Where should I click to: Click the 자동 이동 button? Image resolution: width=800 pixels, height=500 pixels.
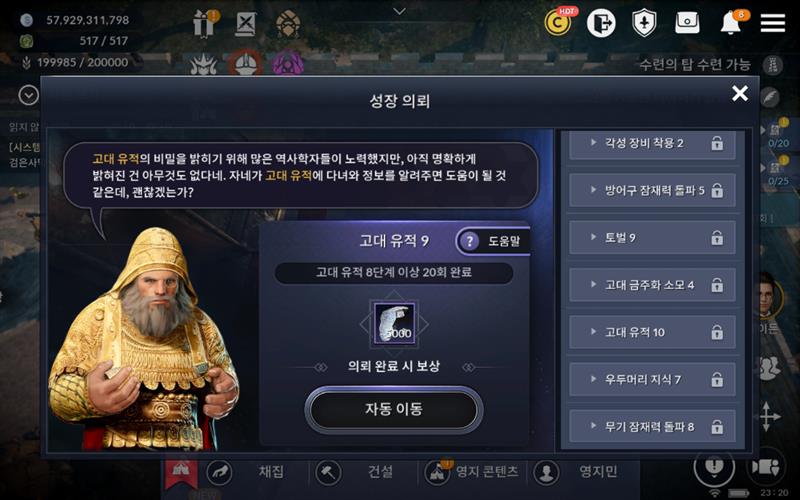[393, 409]
